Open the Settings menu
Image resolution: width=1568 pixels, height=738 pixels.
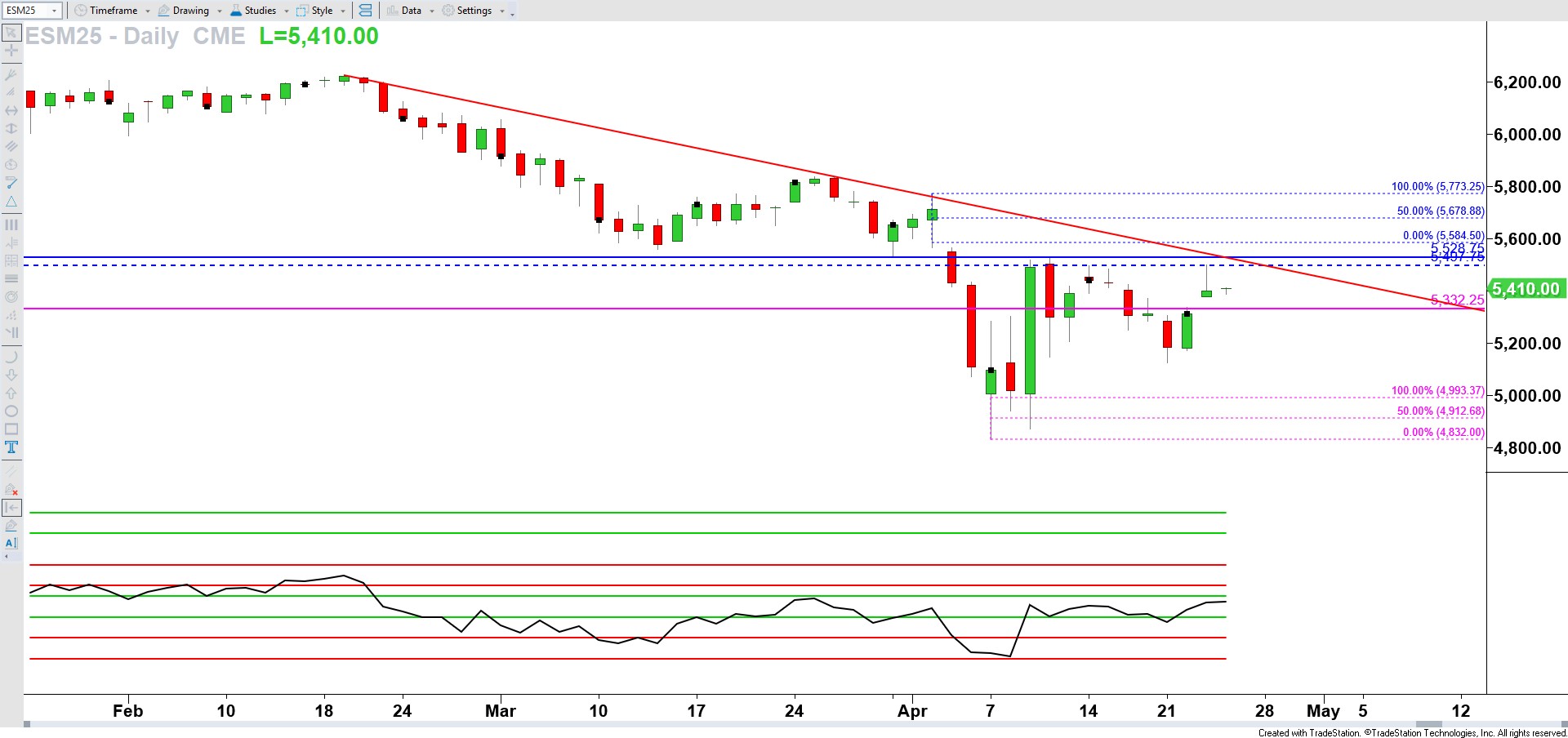tap(467, 11)
